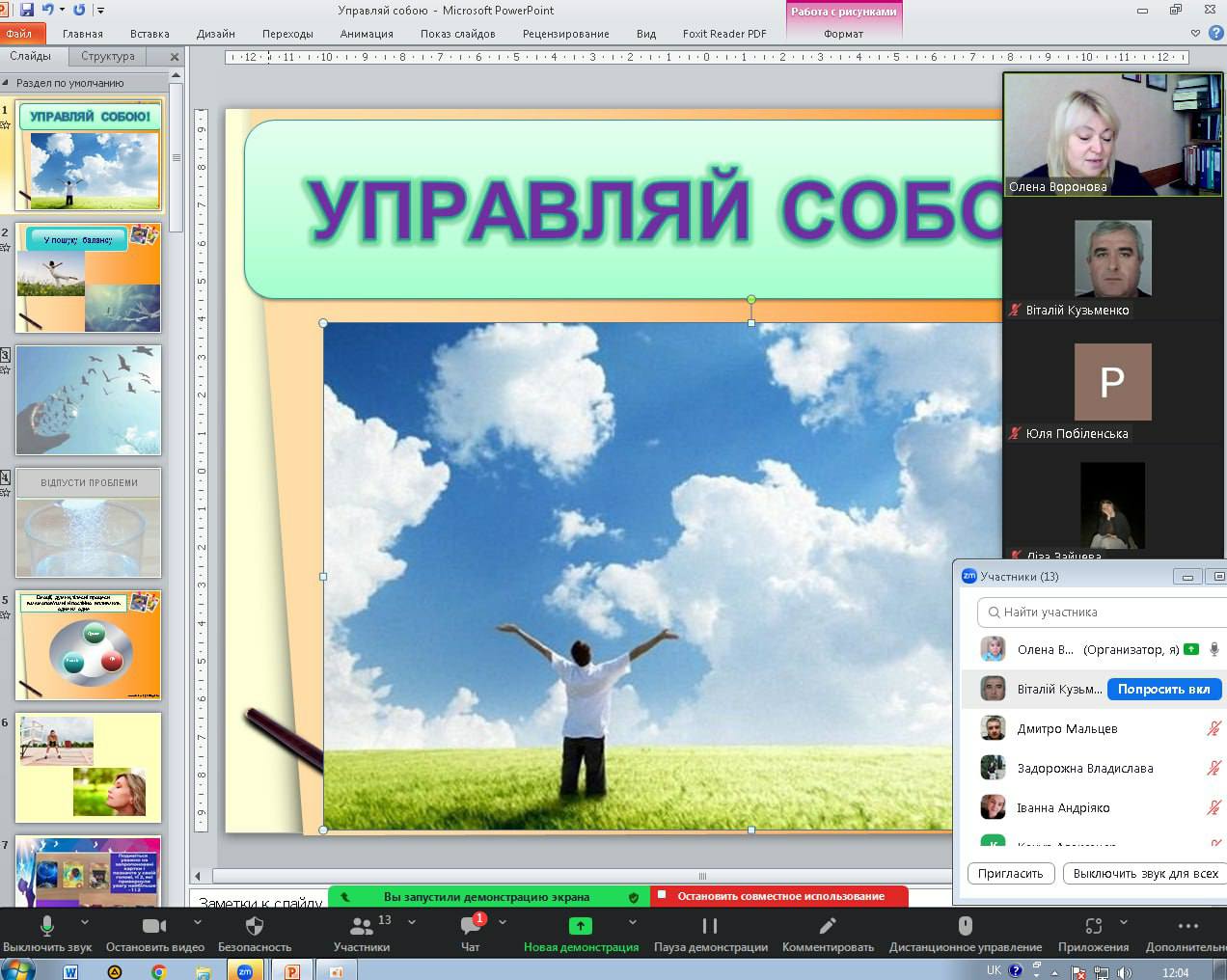The width and height of the screenshot is (1227, 980).
Task: Click the Security shield icon in Zoom
Action: click(255, 927)
